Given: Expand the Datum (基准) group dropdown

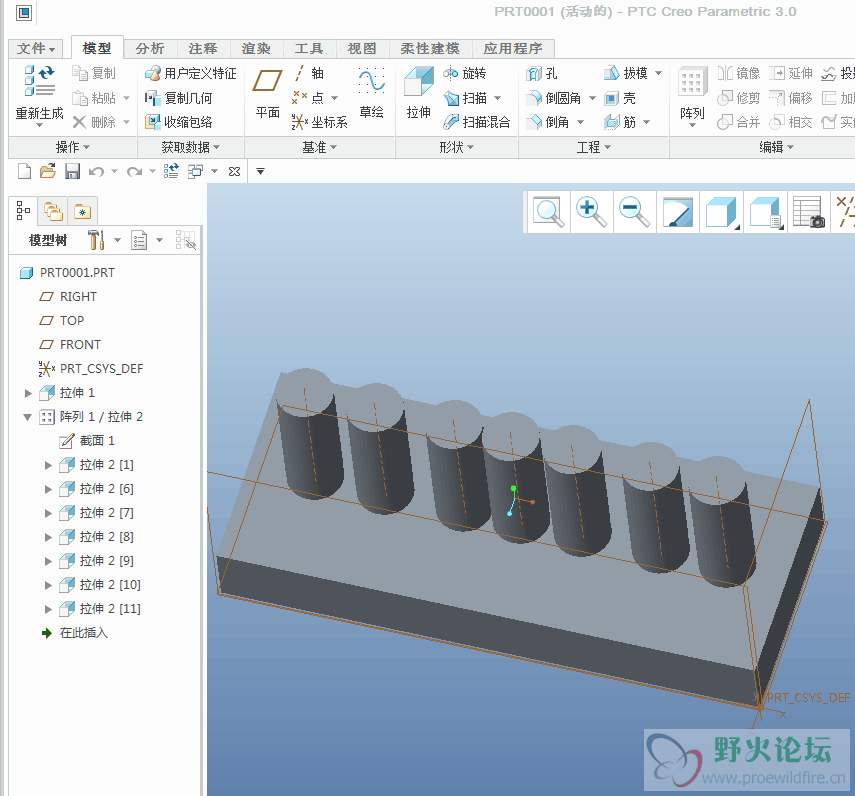Looking at the screenshot, I should pos(320,147).
